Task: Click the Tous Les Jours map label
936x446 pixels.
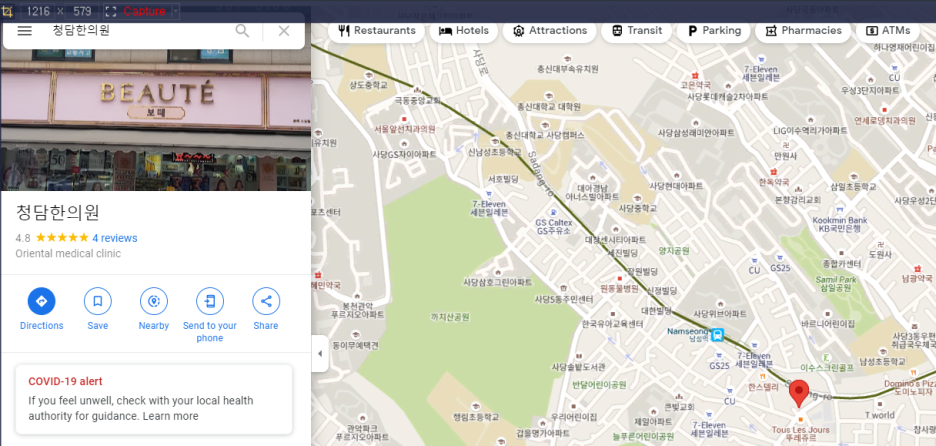Action: coord(800,433)
